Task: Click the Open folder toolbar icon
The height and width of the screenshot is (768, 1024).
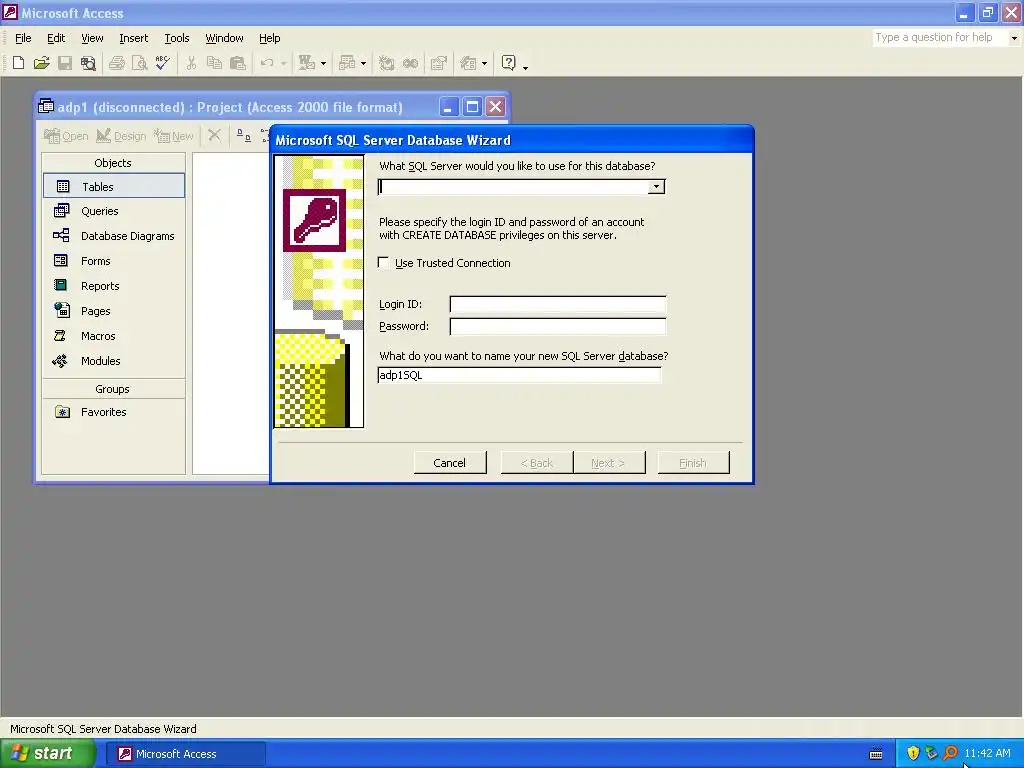Action: 41,63
